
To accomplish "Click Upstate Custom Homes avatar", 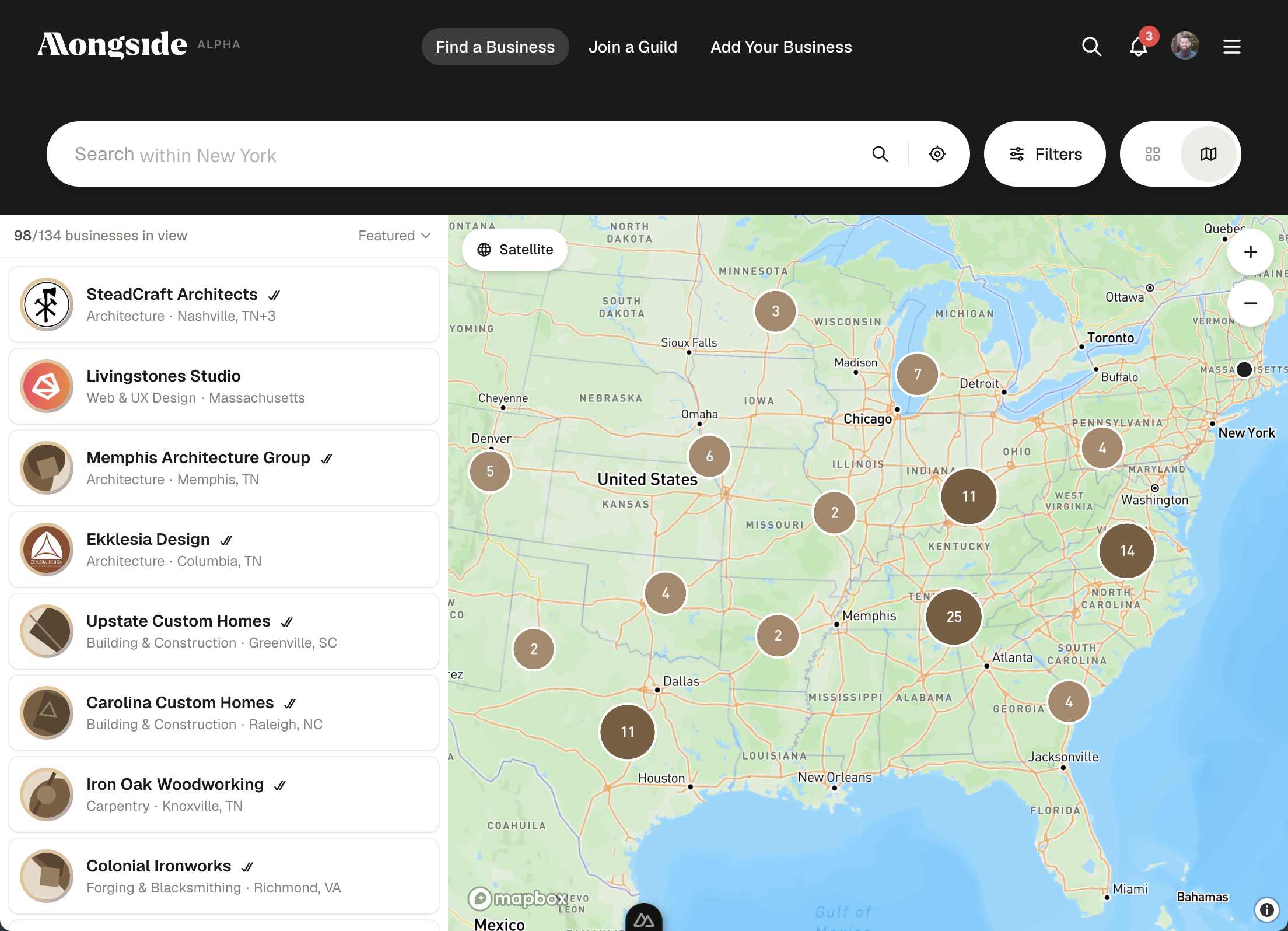I will click(47, 631).
